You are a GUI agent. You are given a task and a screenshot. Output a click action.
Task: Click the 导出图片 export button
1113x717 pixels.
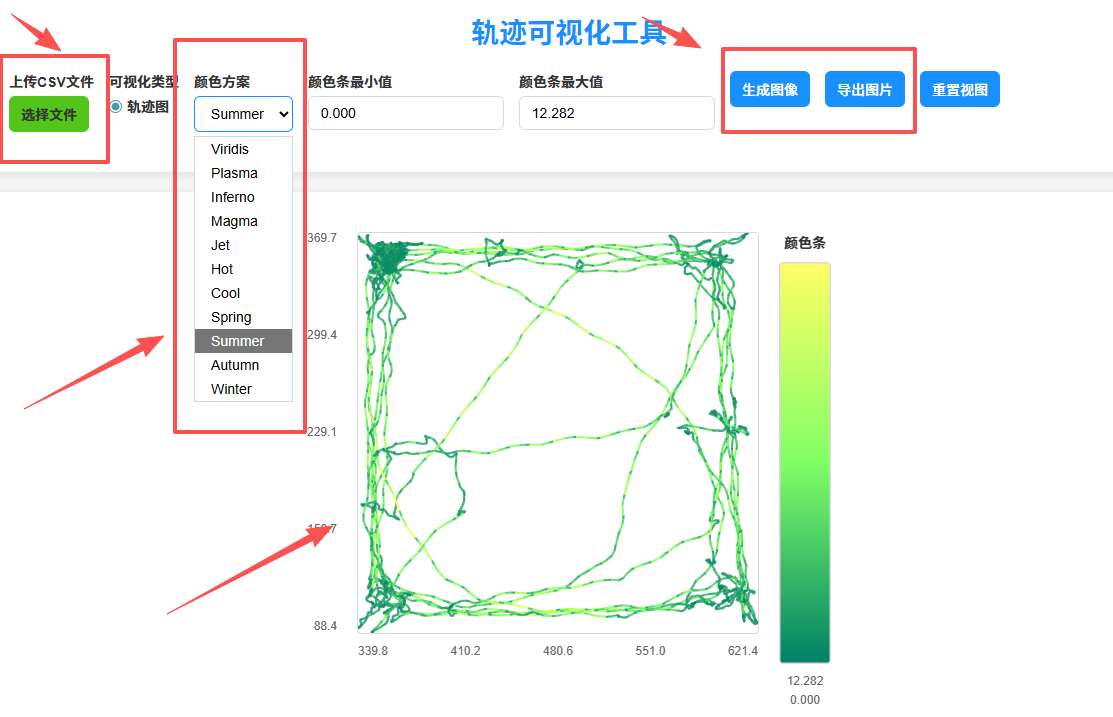pyautogui.click(x=864, y=89)
